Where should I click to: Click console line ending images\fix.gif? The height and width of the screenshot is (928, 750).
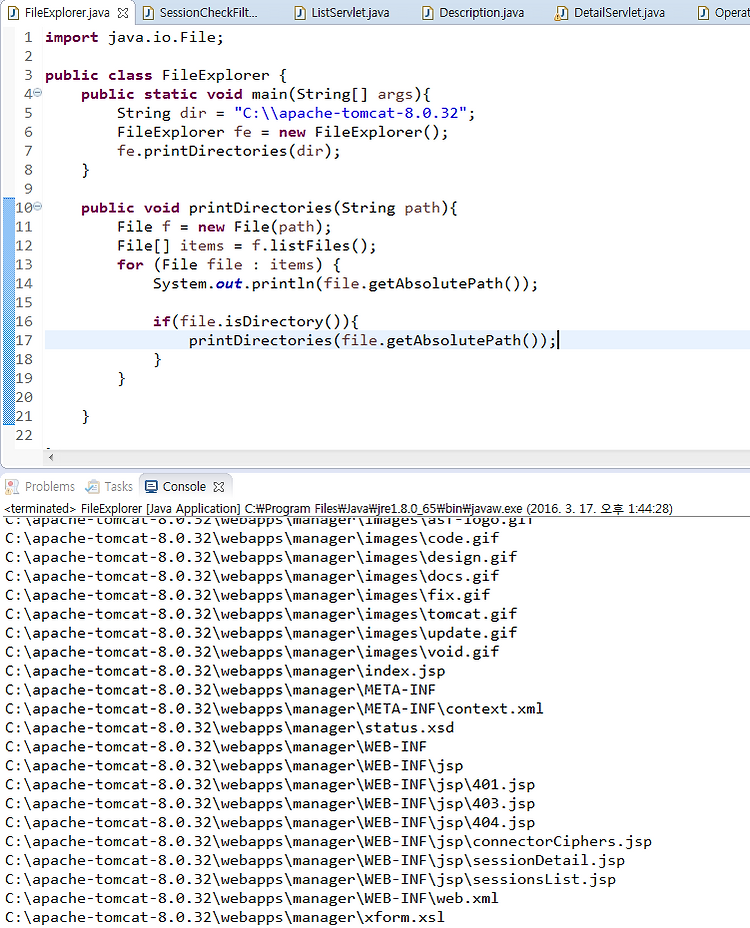point(247,595)
